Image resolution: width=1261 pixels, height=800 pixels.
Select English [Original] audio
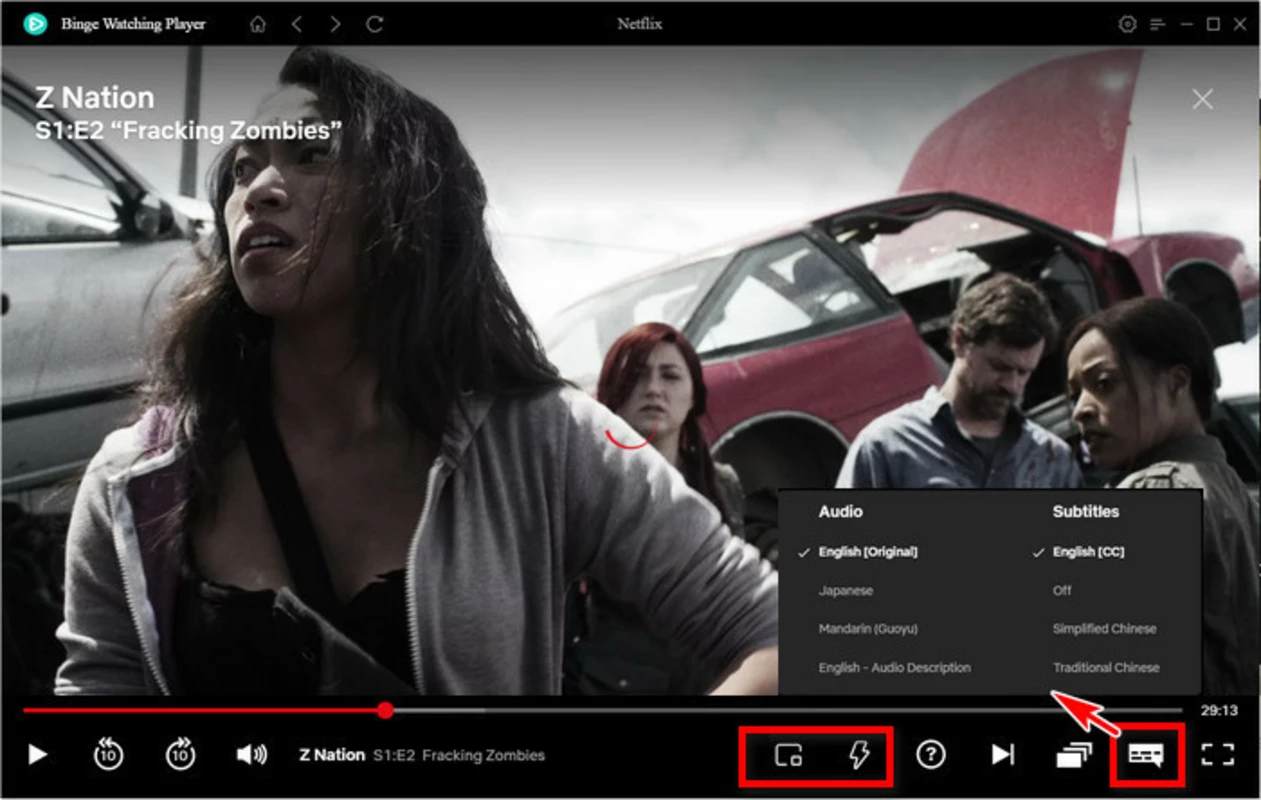[868, 552]
